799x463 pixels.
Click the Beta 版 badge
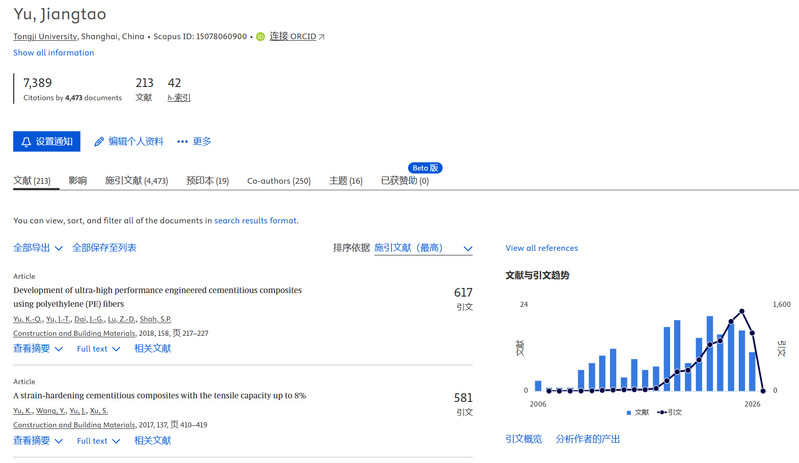click(425, 168)
